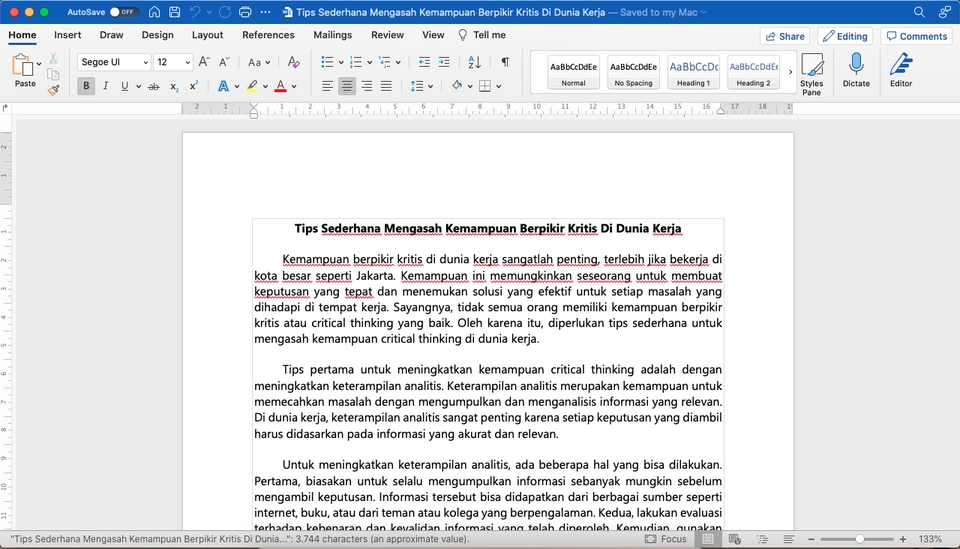This screenshot has width=960, height=549.
Task: Apply the Heading 1 style thumbnail
Action: (x=693, y=72)
